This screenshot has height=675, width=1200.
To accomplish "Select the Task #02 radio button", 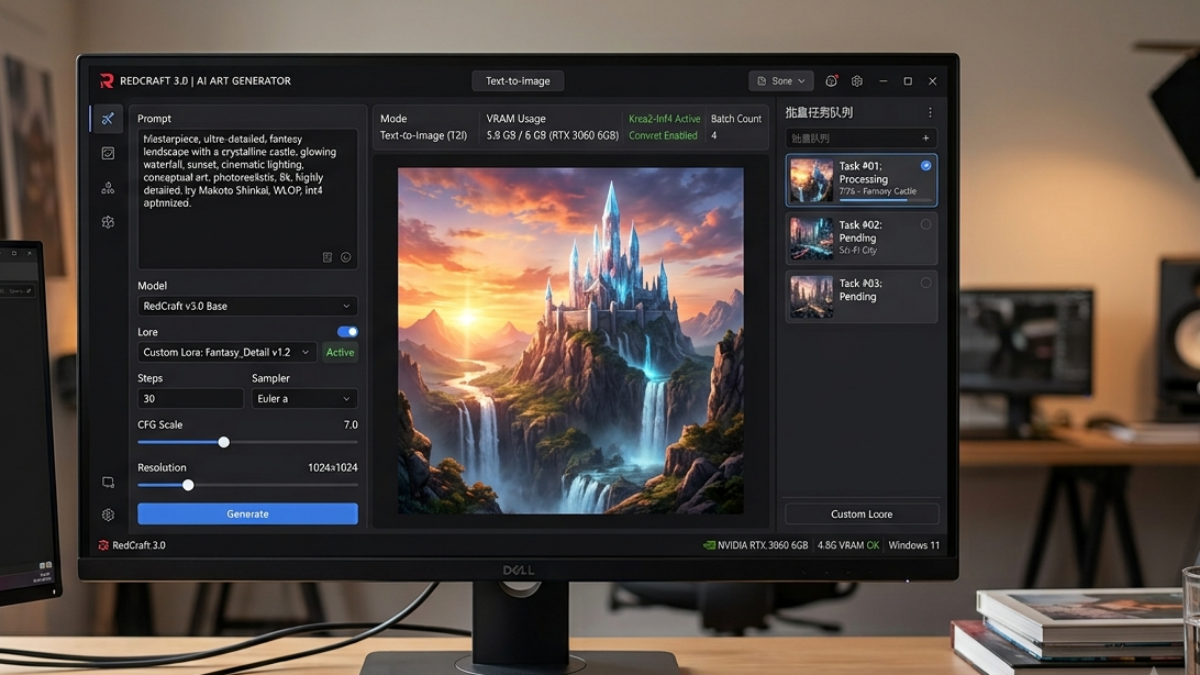I will pos(926,225).
